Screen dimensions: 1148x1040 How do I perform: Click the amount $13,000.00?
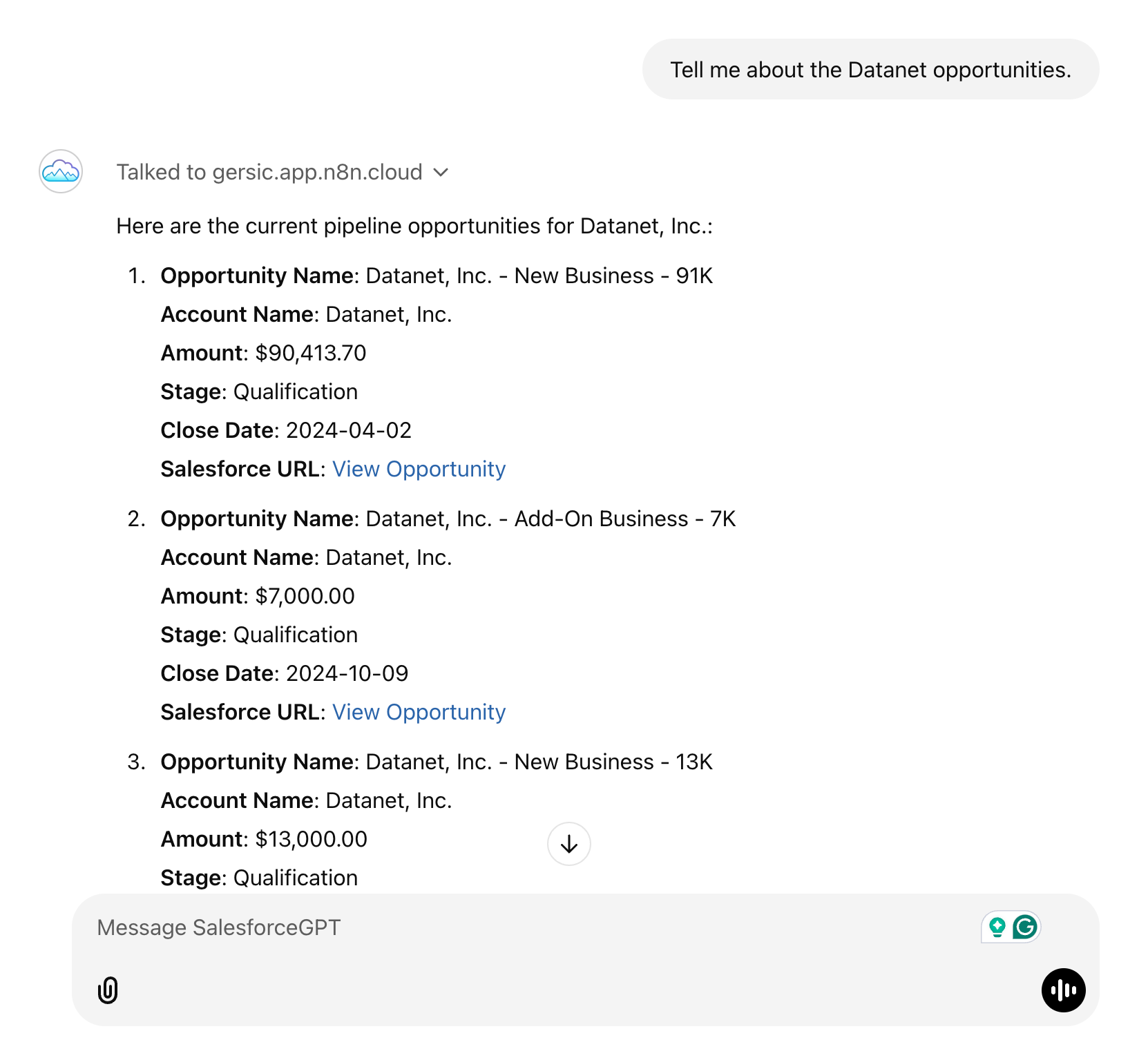312,839
